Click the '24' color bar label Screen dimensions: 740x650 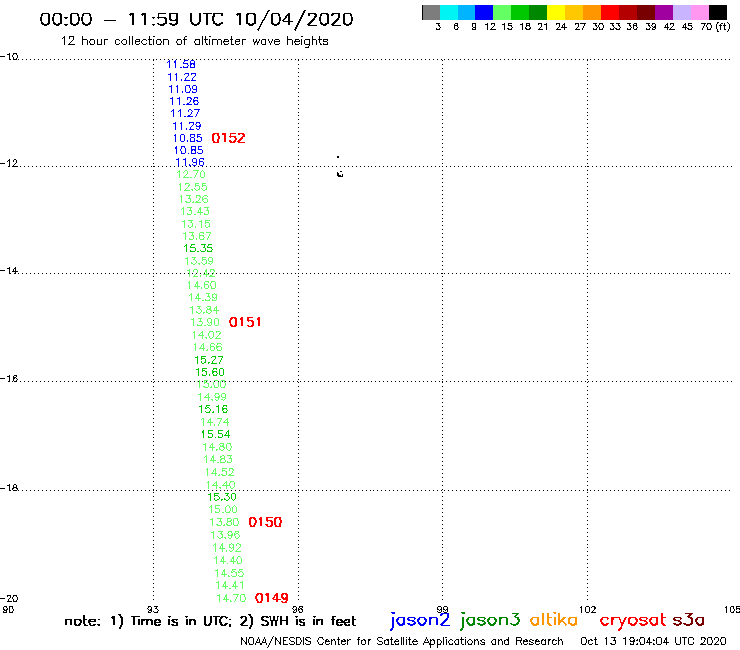pyautogui.click(x=561, y=26)
